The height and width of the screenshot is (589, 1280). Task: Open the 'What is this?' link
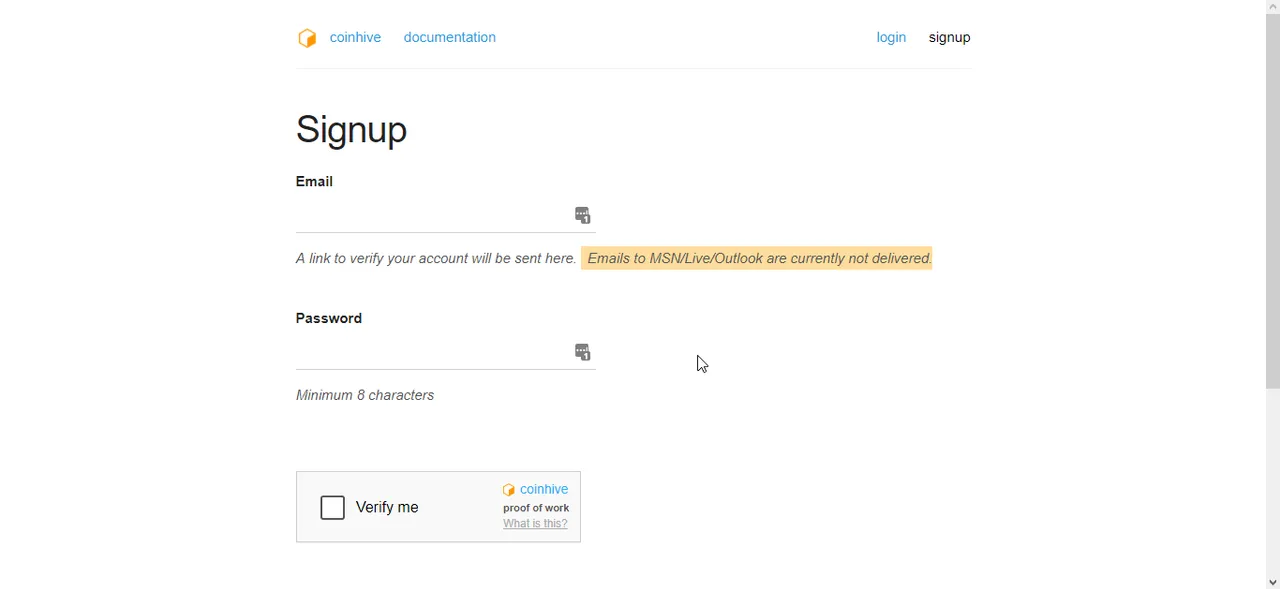[x=535, y=524]
